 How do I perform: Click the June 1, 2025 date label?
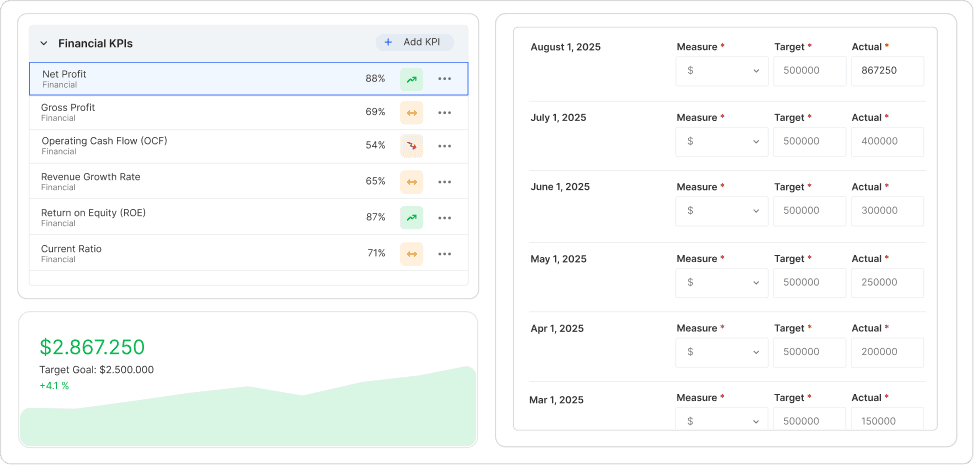click(560, 187)
